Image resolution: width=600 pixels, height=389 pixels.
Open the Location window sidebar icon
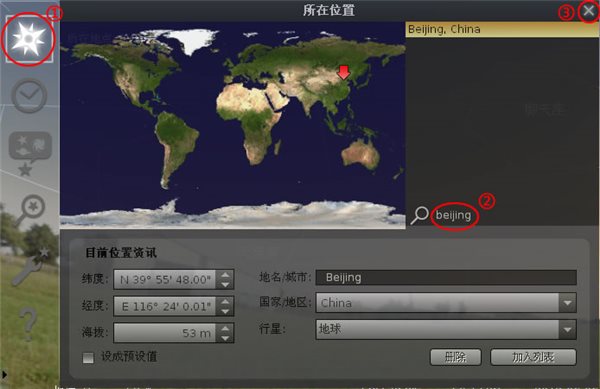tap(29, 39)
